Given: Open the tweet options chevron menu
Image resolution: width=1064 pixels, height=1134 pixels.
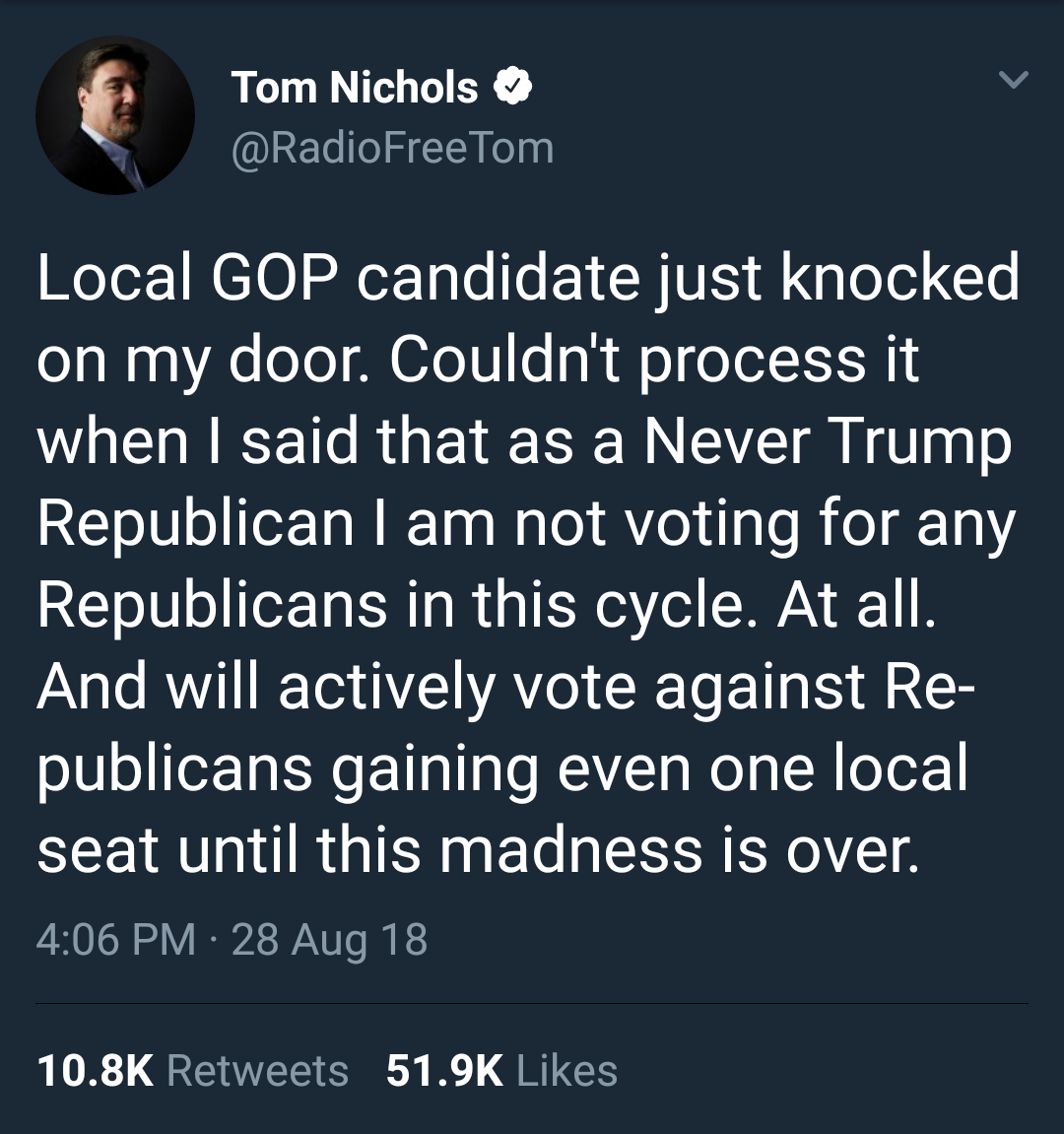Looking at the screenshot, I should pos(1013,80).
